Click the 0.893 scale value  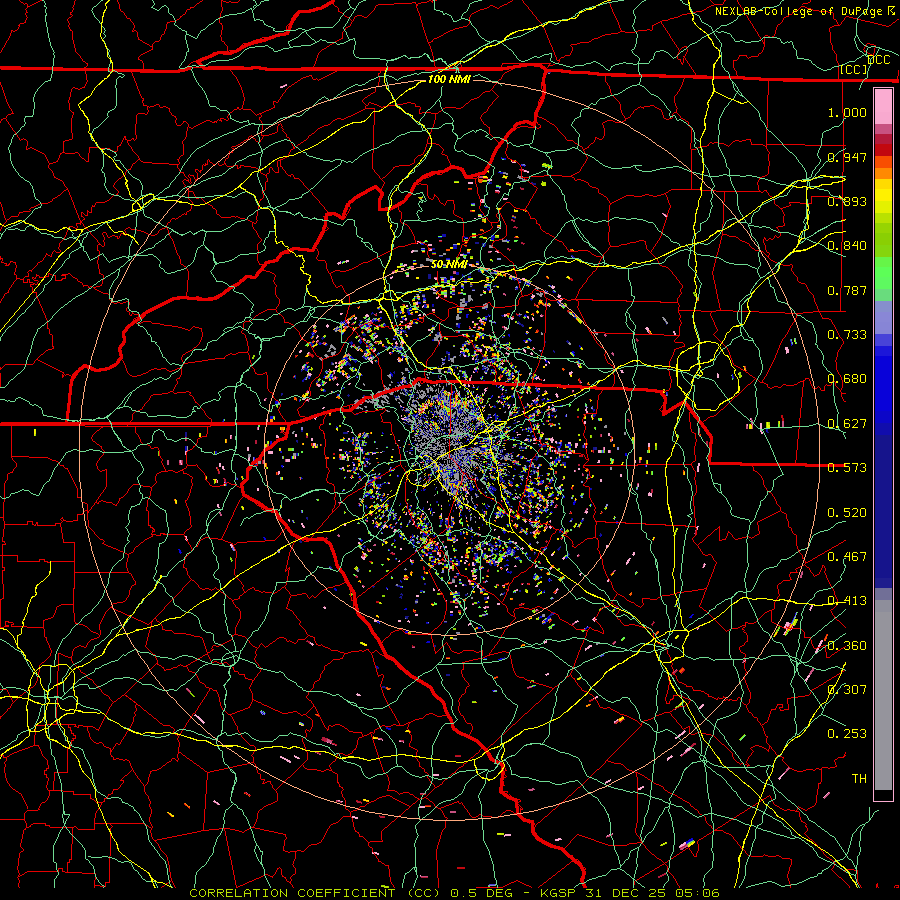[x=847, y=201]
